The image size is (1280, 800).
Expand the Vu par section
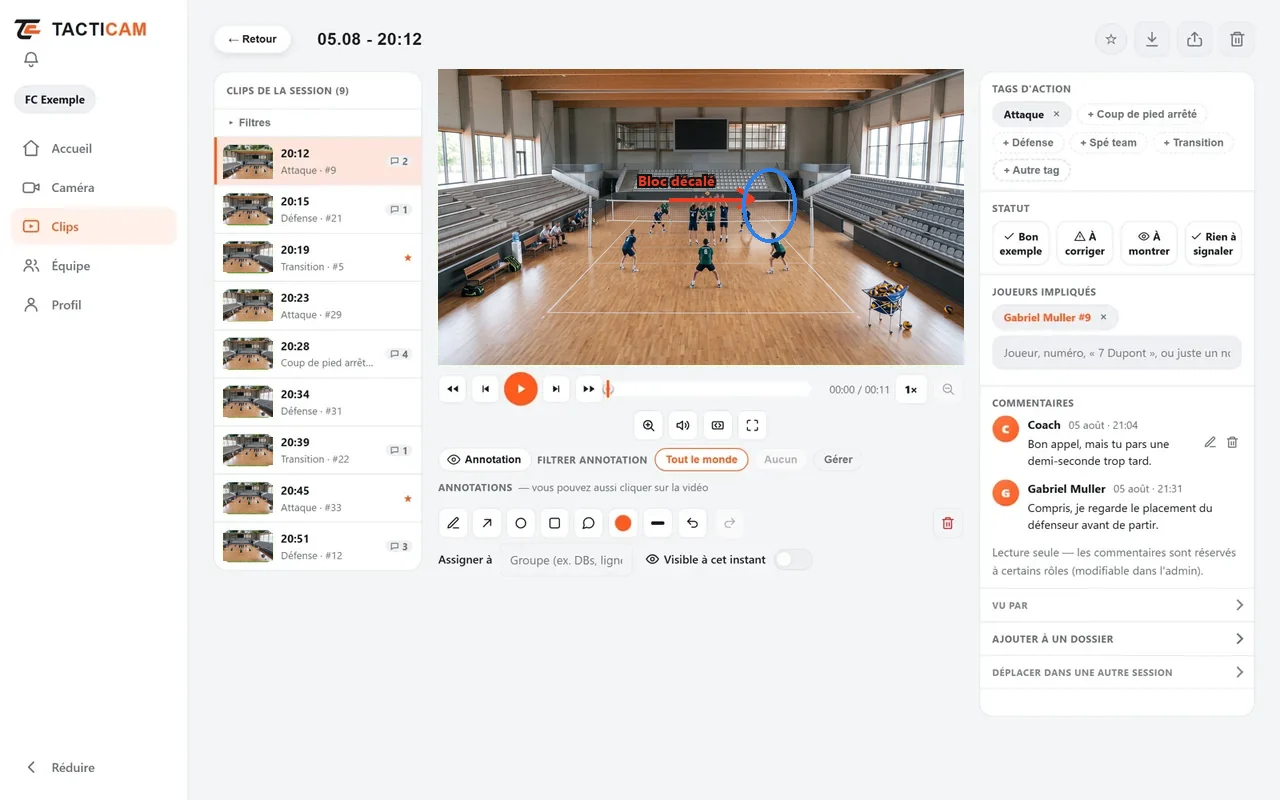(1117, 605)
